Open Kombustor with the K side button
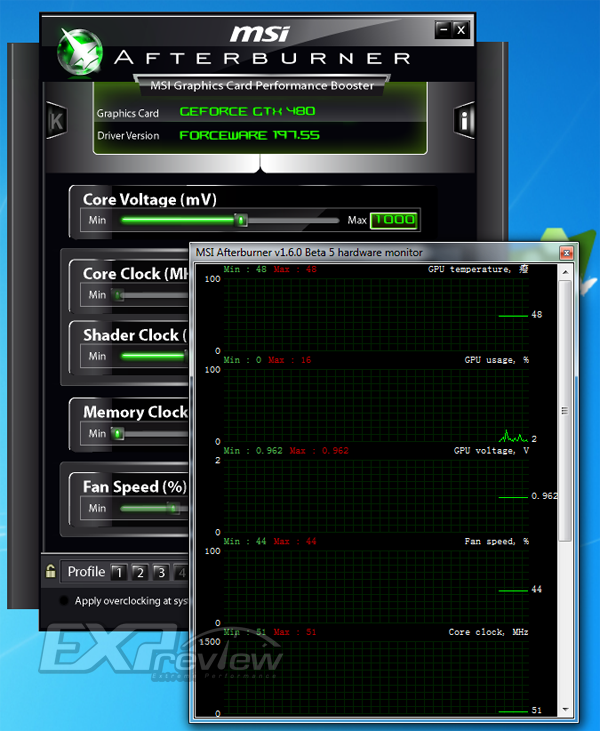The height and width of the screenshot is (731, 600). tap(56, 121)
